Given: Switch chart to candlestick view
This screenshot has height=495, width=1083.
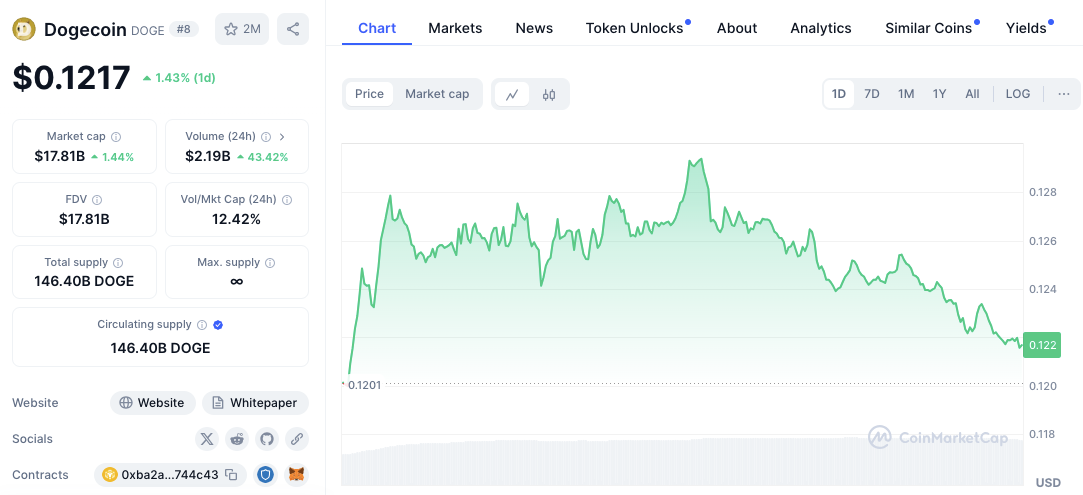Looking at the screenshot, I should [x=548, y=94].
